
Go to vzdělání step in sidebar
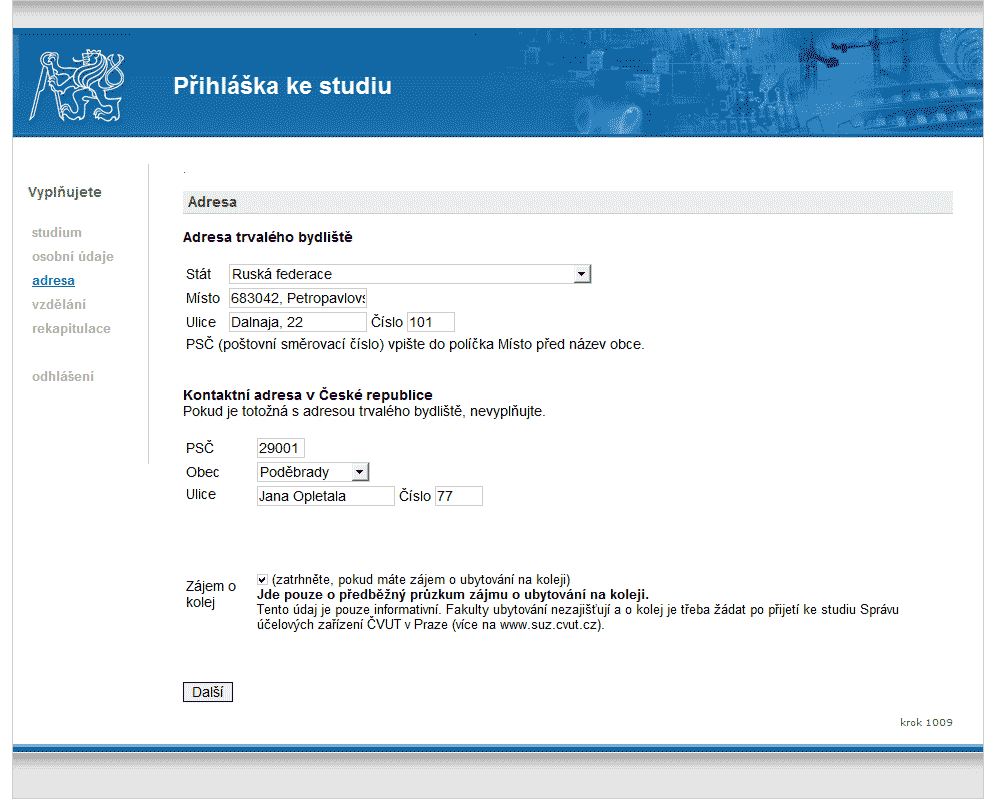(x=59, y=305)
